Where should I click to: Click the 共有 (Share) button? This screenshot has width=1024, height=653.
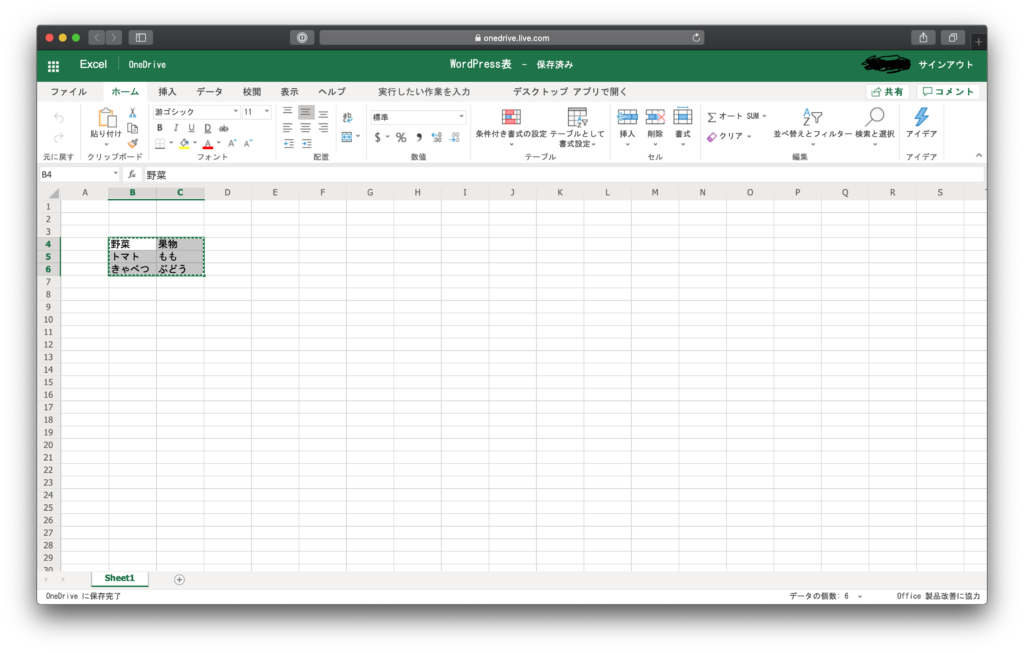[x=887, y=91]
